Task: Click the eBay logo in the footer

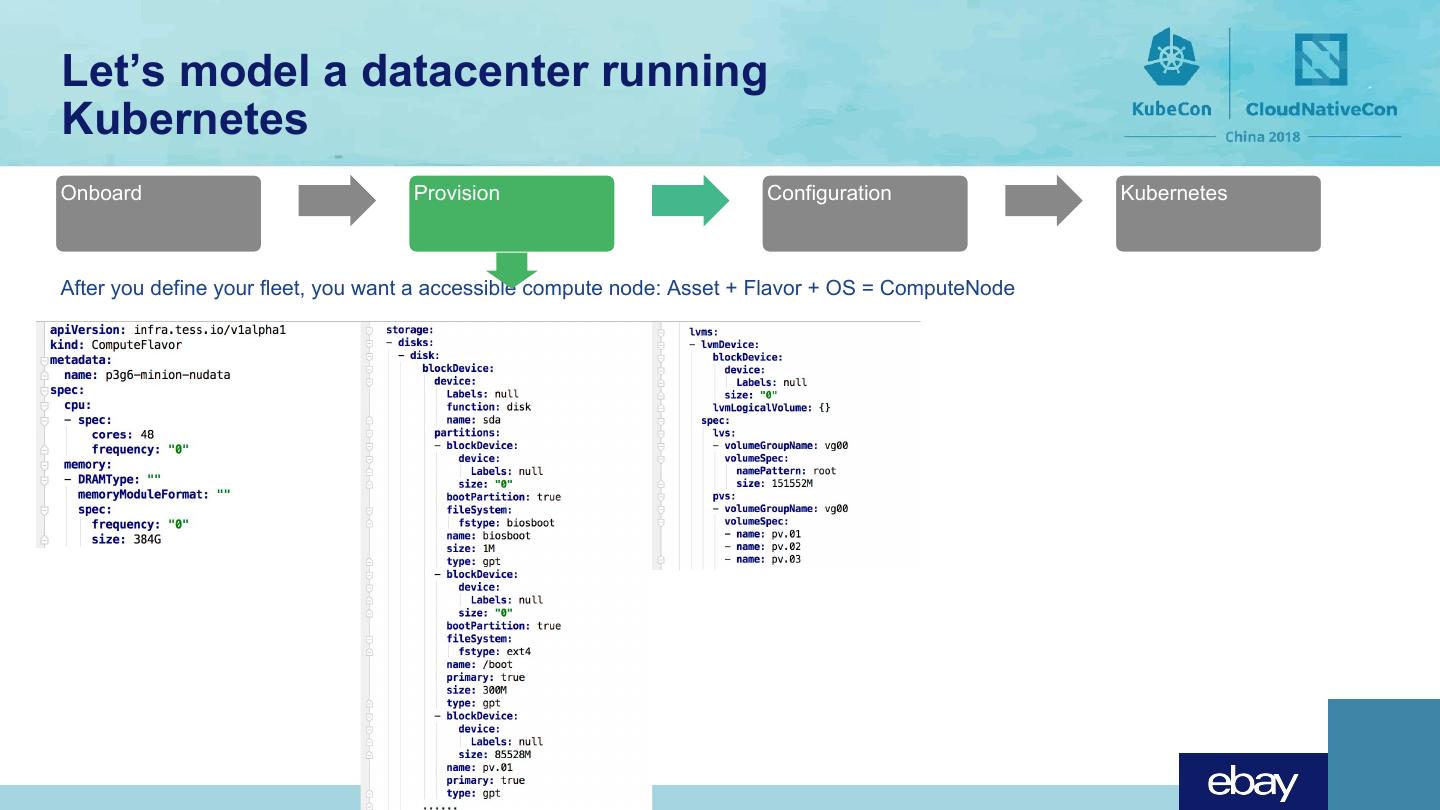Action: [1252, 782]
